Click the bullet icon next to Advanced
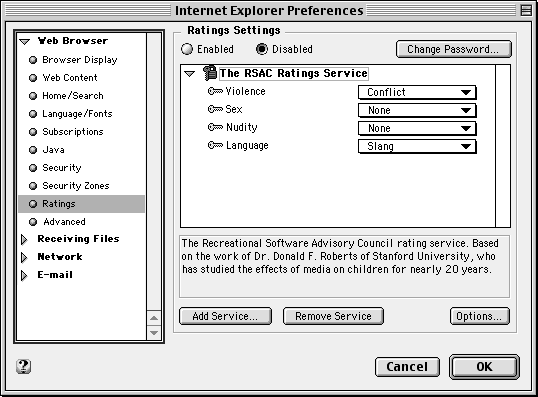Viewport: 538px width, 397px height. pos(33,222)
